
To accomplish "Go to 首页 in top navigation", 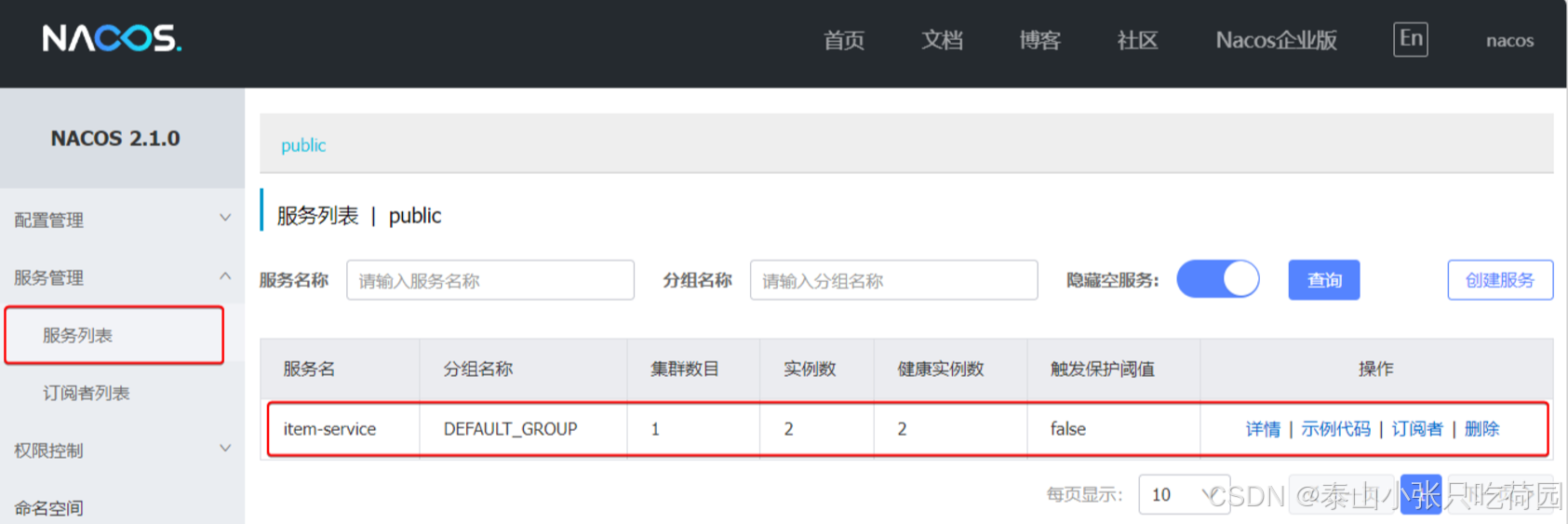I will pyautogui.click(x=844, y=40).
